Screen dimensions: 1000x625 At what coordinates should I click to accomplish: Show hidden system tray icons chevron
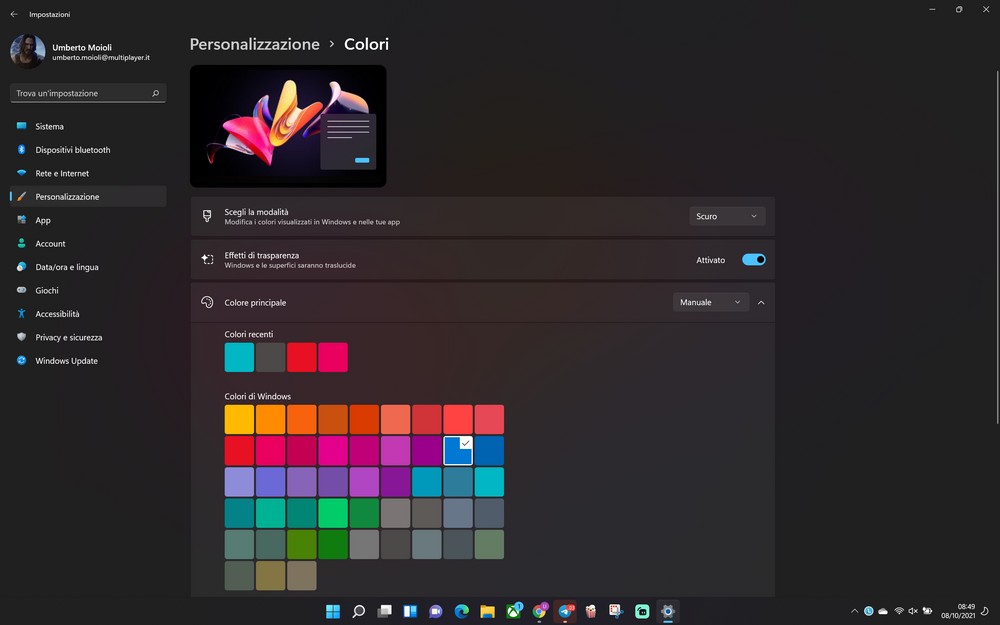coord(854,611)
